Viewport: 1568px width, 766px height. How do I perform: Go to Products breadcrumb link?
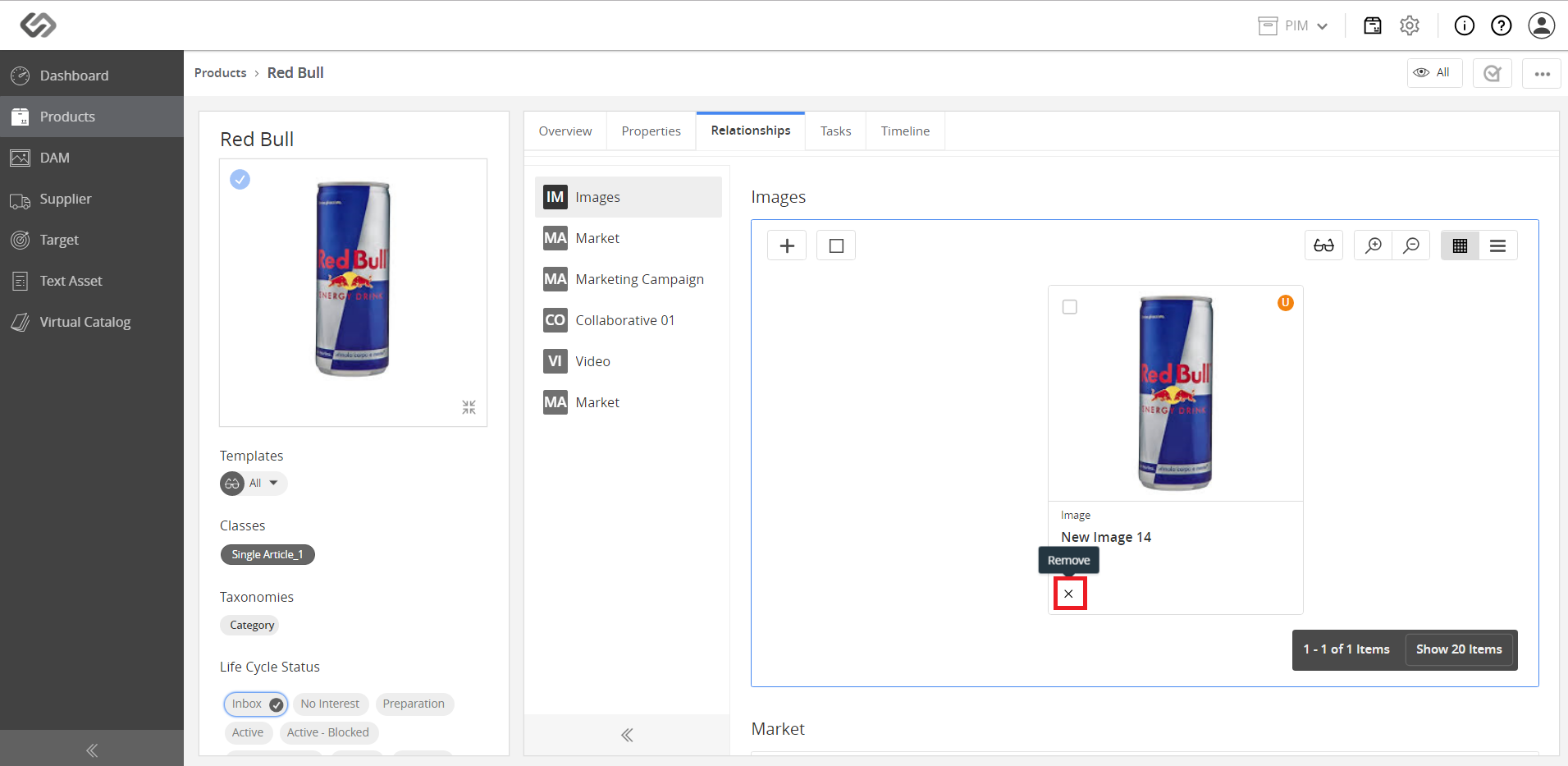coord(221,73)
